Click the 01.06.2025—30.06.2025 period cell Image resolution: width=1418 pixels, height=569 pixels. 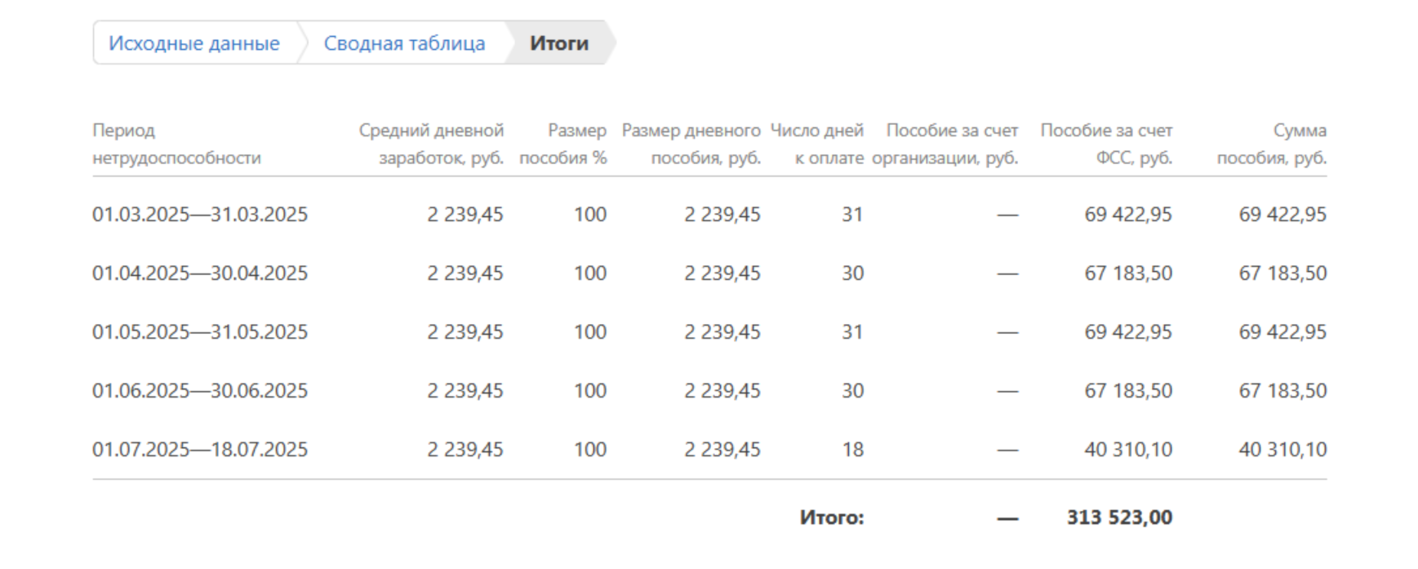200,391
